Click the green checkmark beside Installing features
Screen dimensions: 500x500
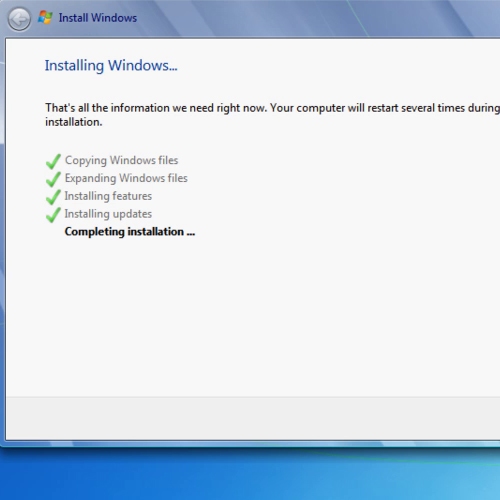point(53,197)
